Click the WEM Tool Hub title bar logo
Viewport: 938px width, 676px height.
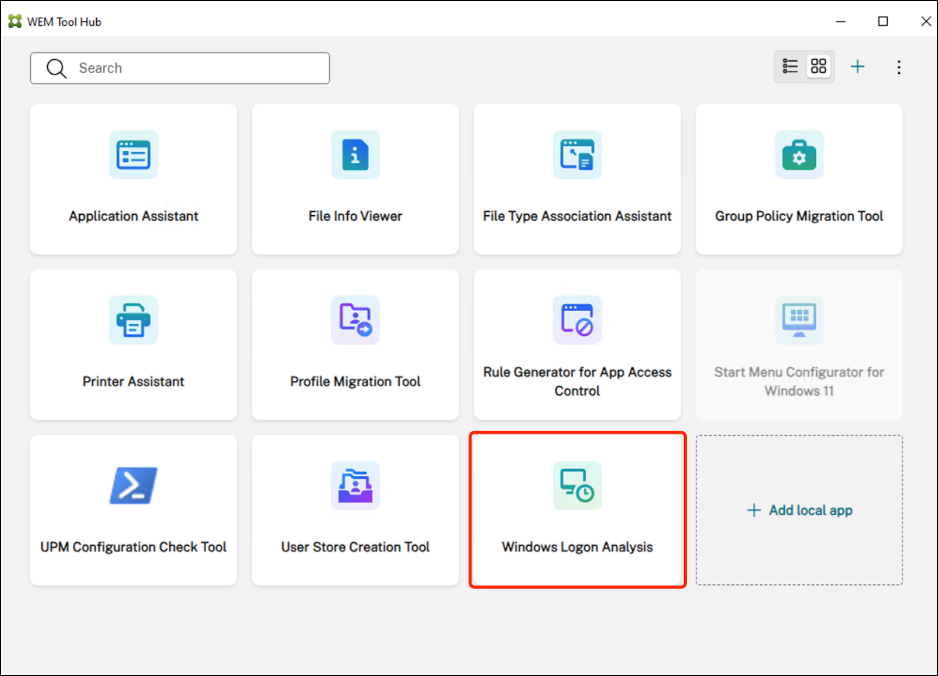[x=14, y=21]
